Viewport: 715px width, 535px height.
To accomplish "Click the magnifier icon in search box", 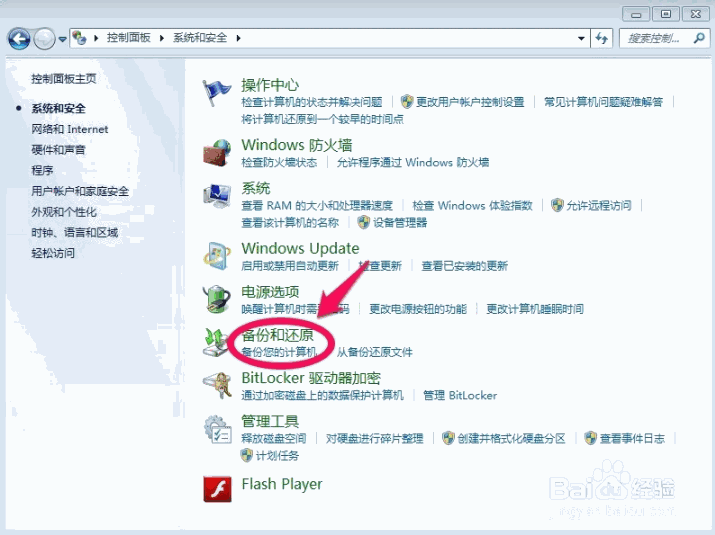I will coord(698,38).
